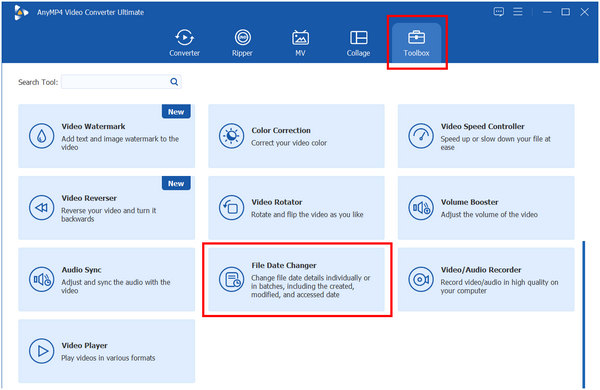Go to the Collage tab
The image size is (600, 390).
[358, 43]
